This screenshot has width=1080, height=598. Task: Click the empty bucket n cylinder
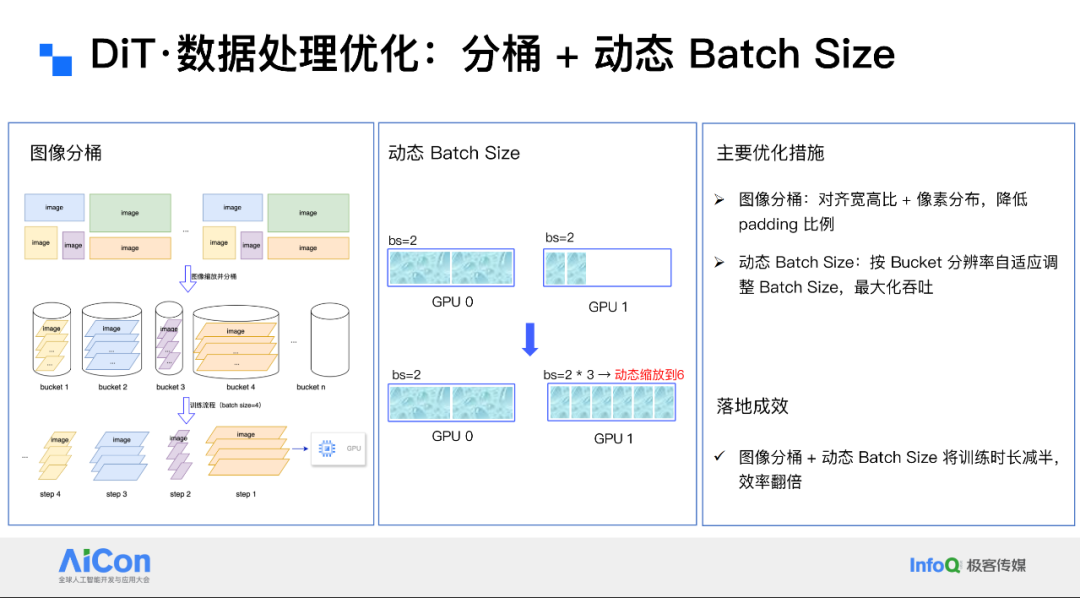click(x=330, y=340)
